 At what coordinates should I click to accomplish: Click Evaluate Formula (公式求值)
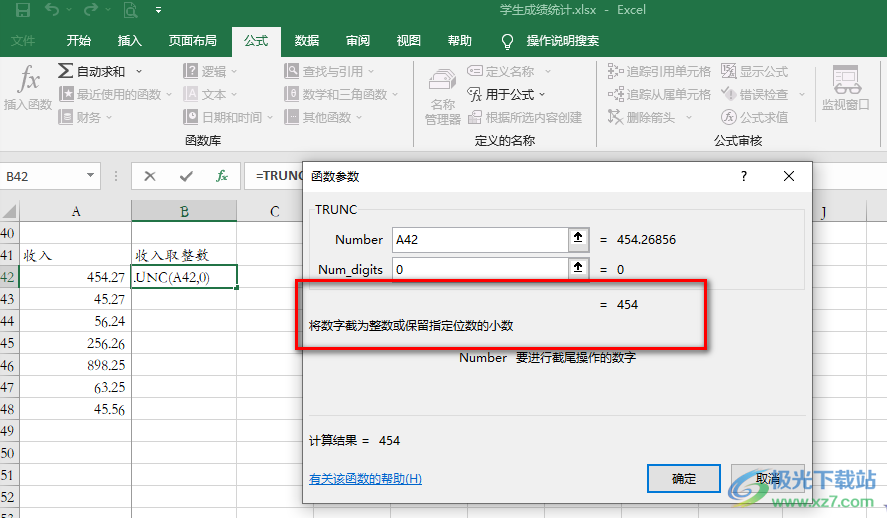pos(755,118)
